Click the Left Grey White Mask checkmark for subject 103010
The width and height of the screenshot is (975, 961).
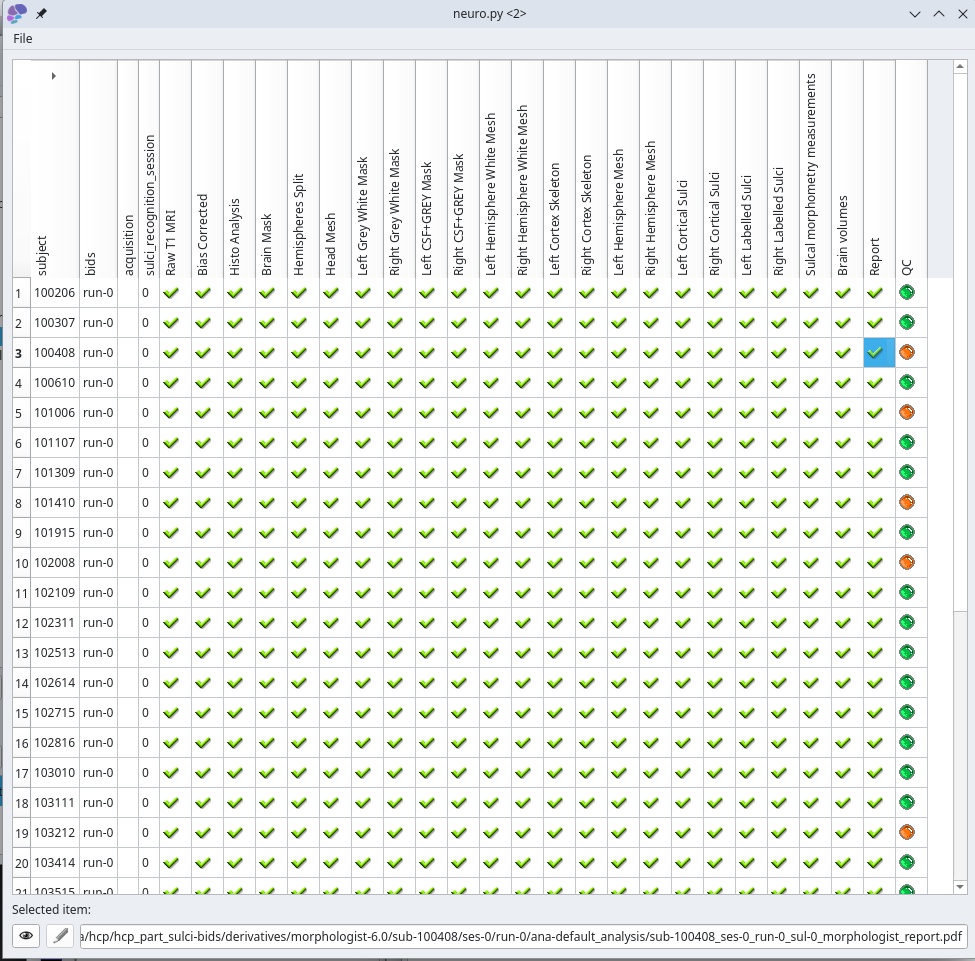[363, 773]
